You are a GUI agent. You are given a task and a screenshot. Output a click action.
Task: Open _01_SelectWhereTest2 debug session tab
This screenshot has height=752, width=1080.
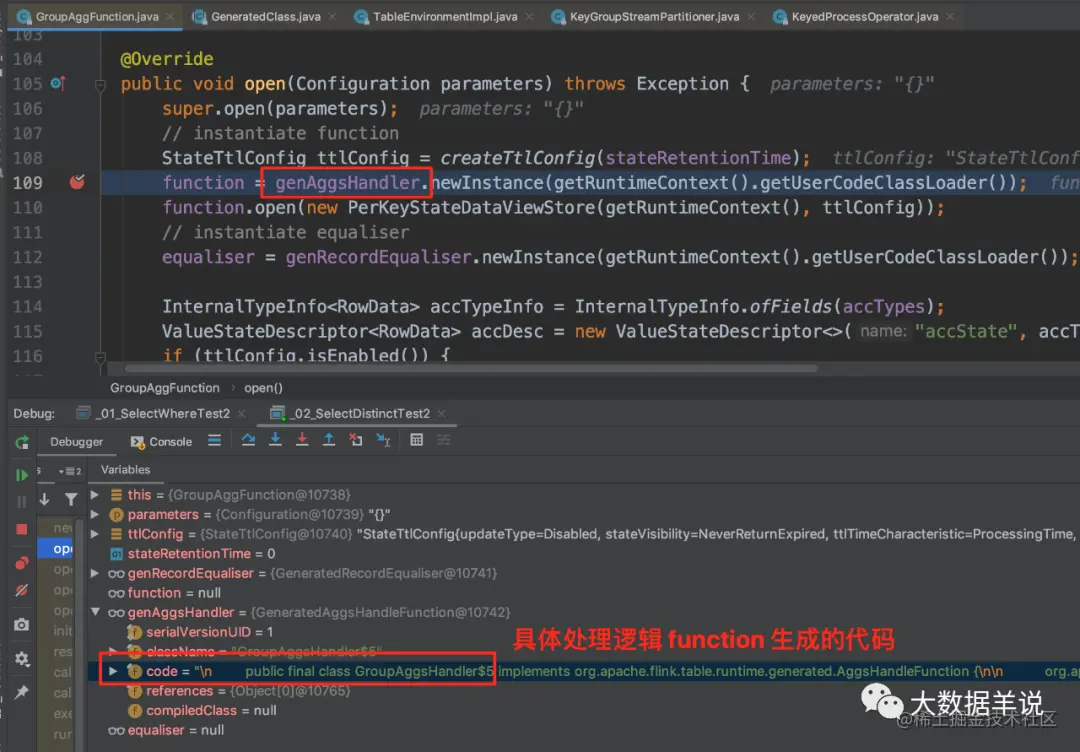point(163,413)
